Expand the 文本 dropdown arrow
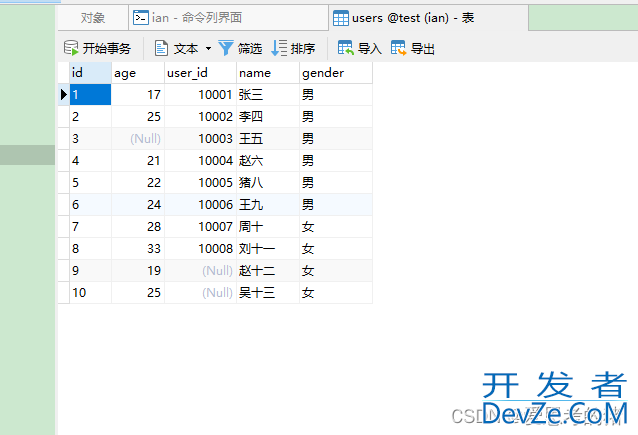This screenshot has width=638, height=435. click(208, 48)
